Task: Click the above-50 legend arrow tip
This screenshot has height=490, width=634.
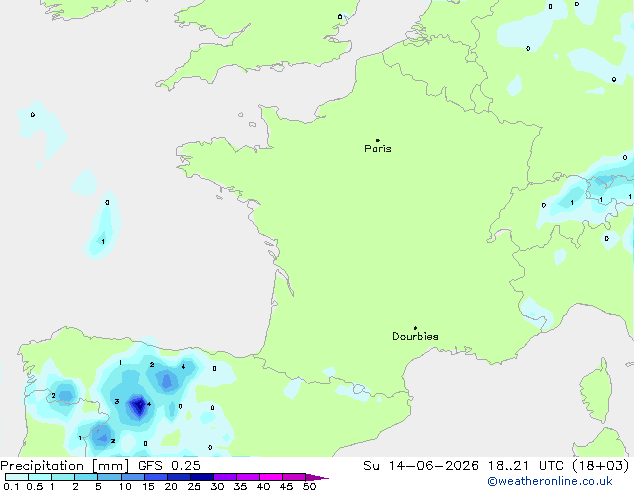Action: click(317, 477)
